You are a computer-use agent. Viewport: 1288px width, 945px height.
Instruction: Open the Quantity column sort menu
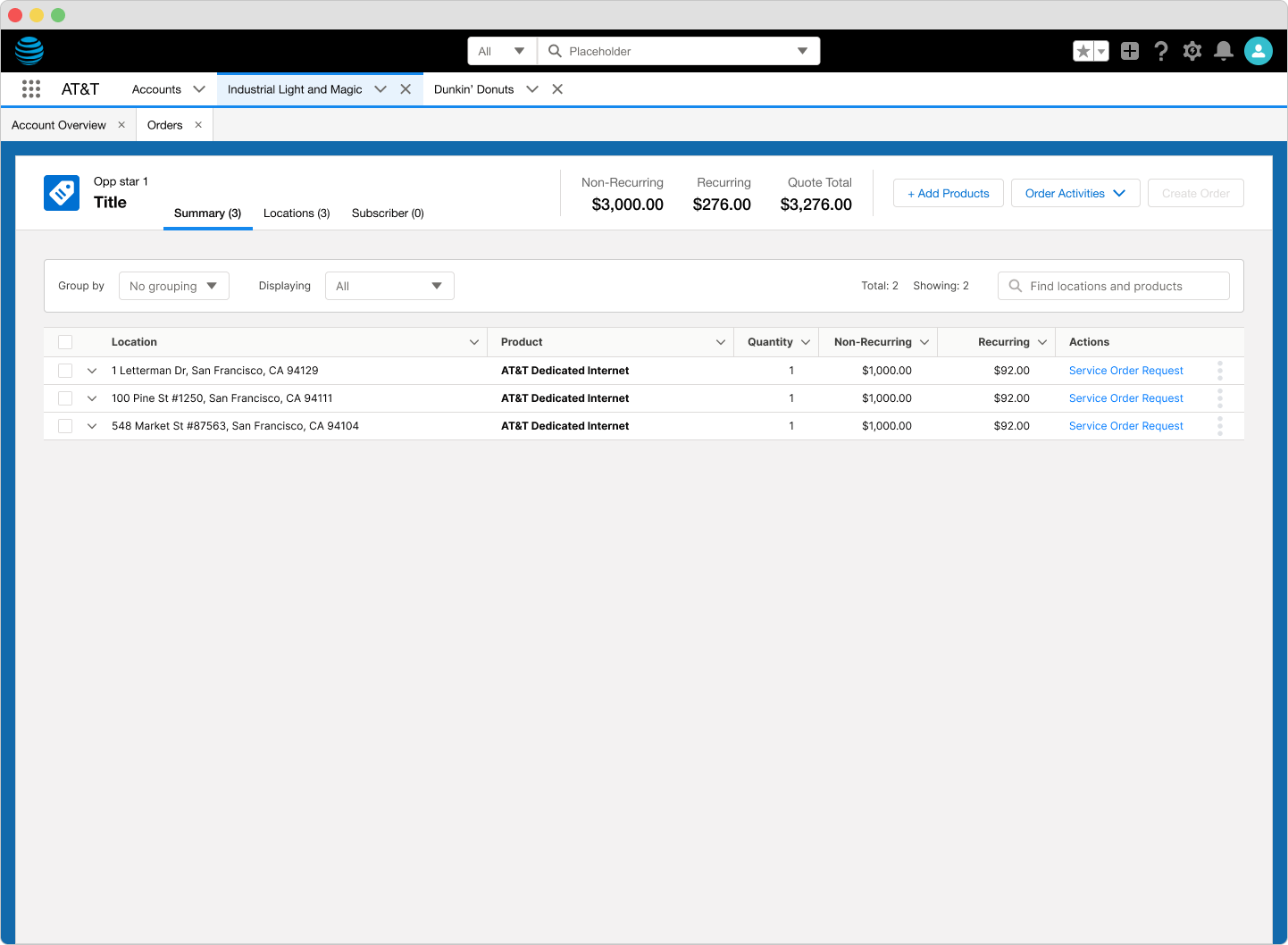coord(806,342)
